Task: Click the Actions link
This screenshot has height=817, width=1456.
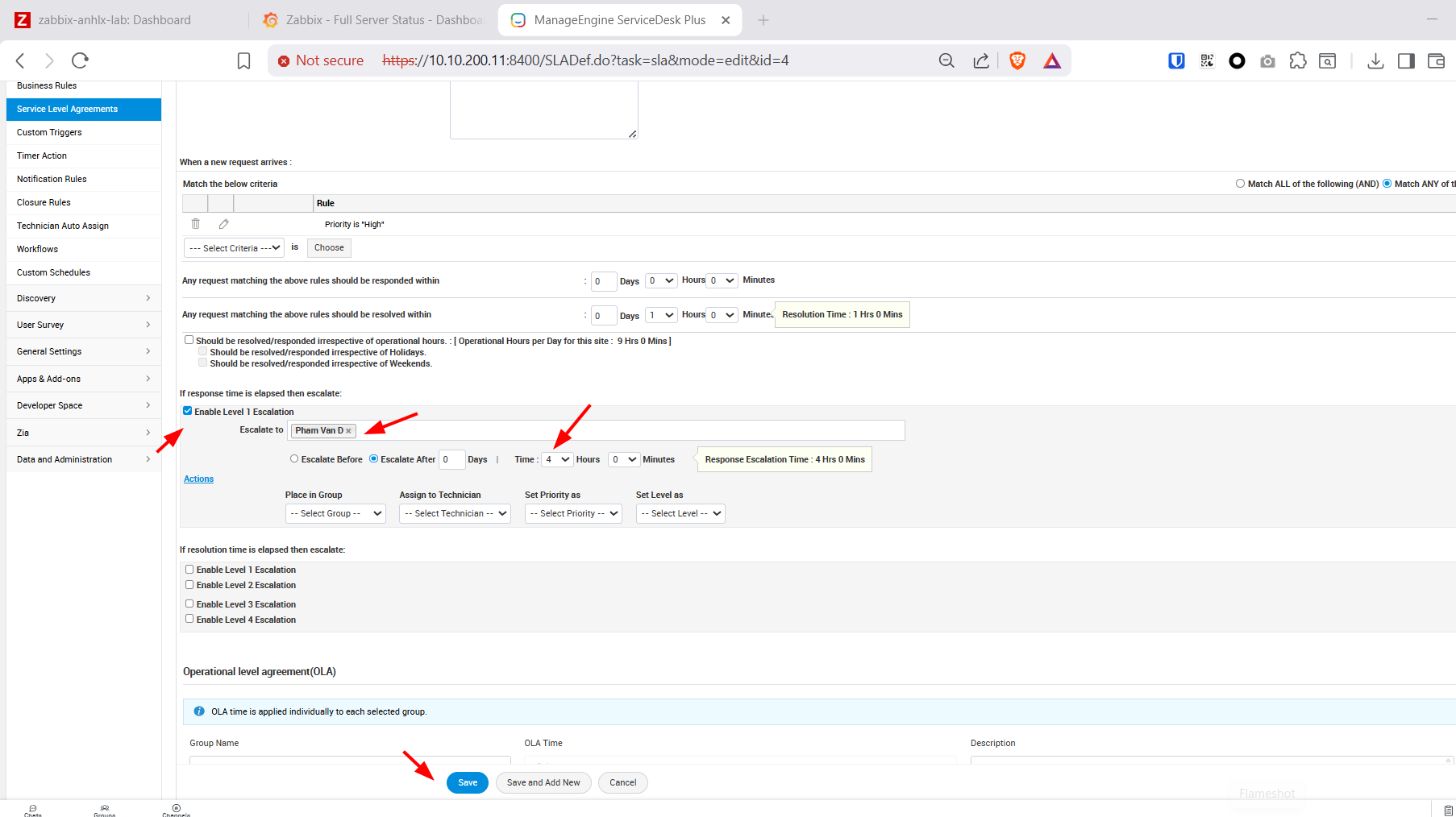Action: click(x=198, y=479)
